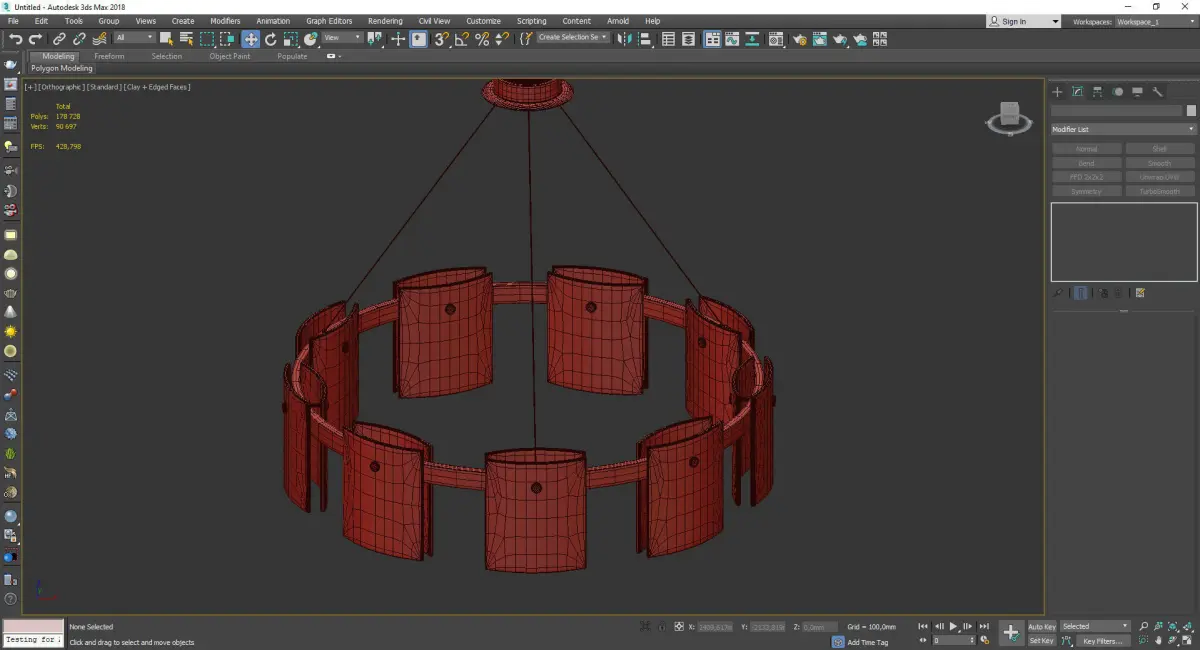The image size is (1200, 650).
Task: Toggle Absolute/Offset transform type-in mode
Action: point(679,626)
